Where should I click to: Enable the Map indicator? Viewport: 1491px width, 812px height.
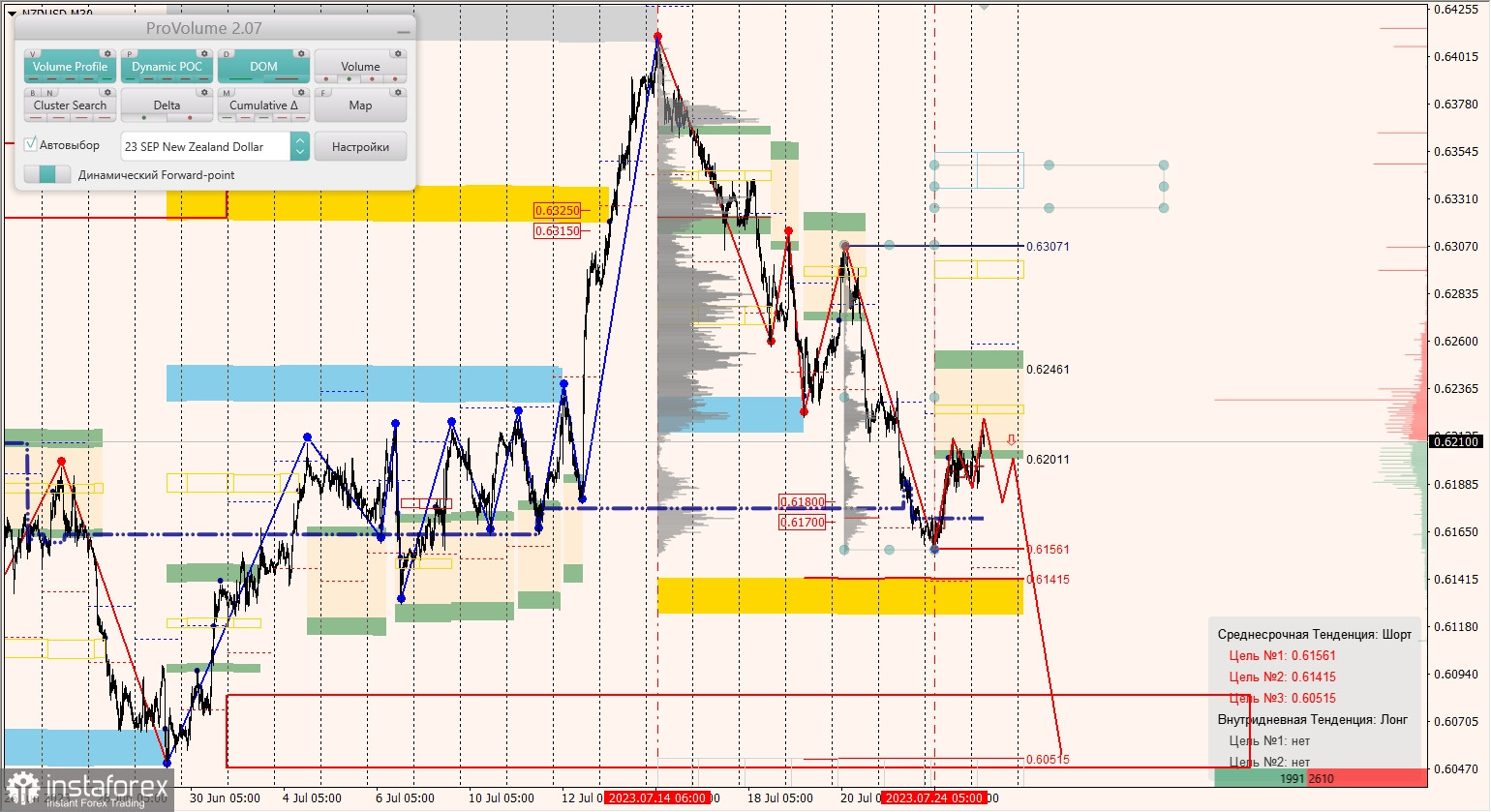(360, 105)
